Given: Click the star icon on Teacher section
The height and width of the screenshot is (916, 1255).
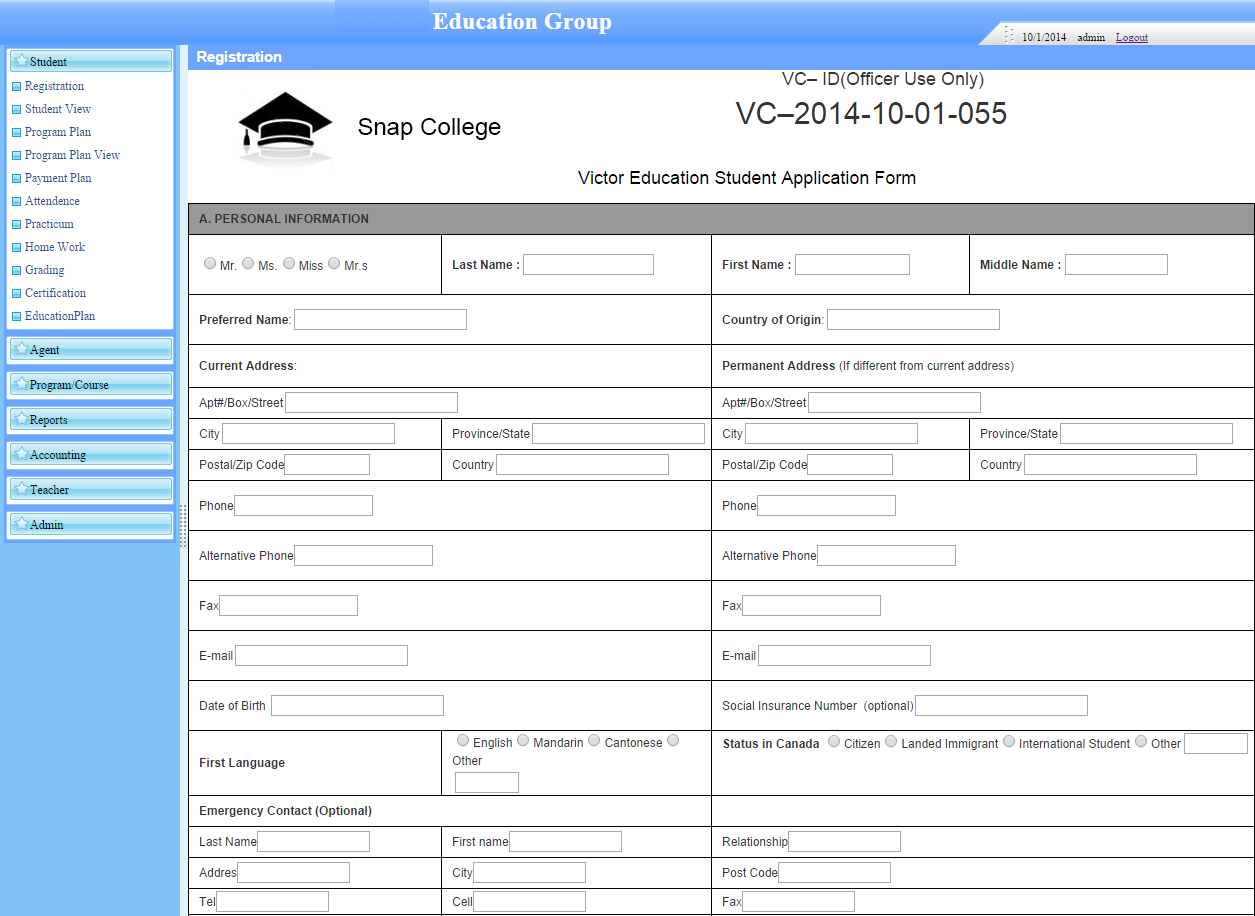Looking at the screenshot, I should coord(21,489).
